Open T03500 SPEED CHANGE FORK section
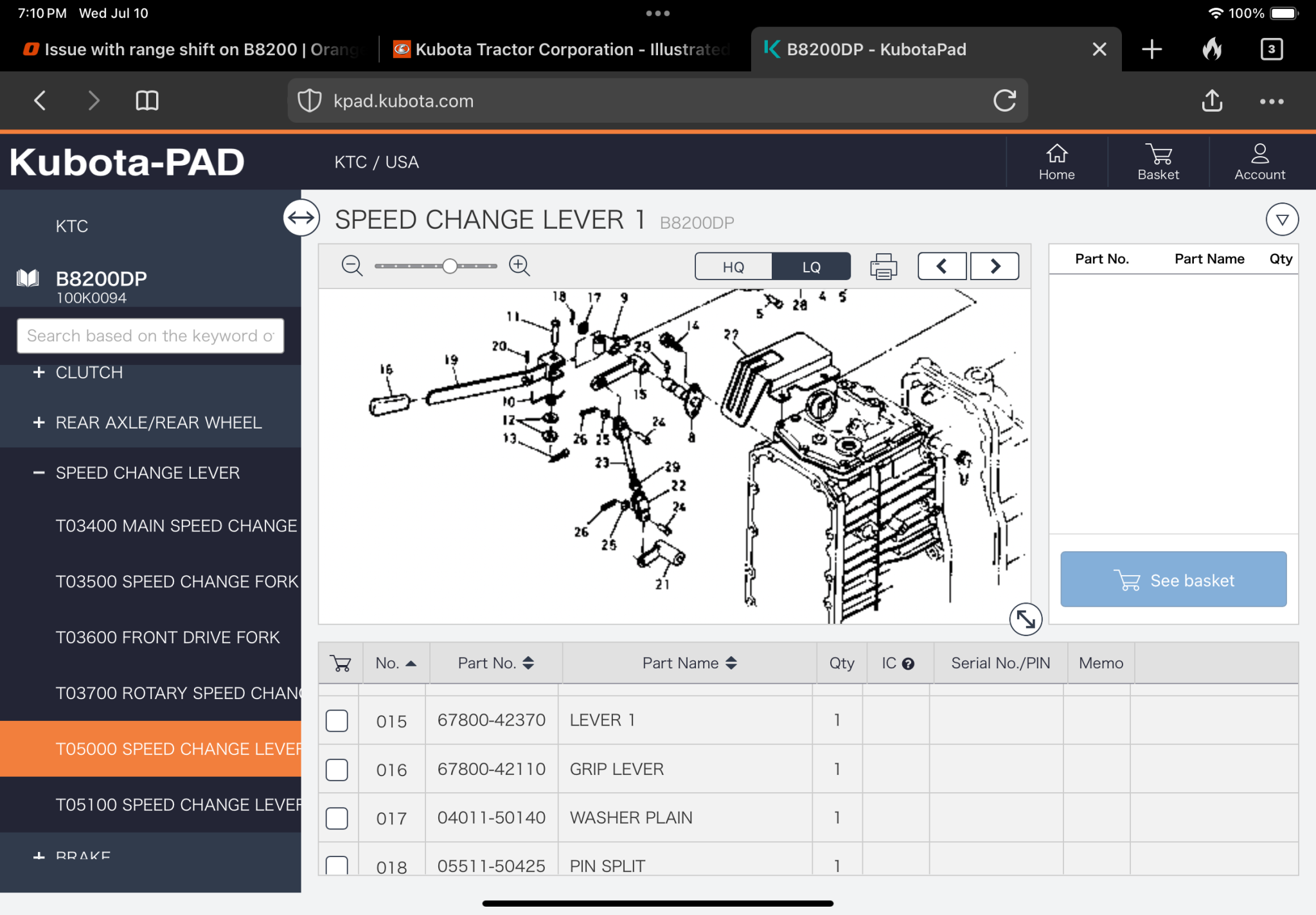The width and height of the screenshot is (1316, 915). (177, 582)
